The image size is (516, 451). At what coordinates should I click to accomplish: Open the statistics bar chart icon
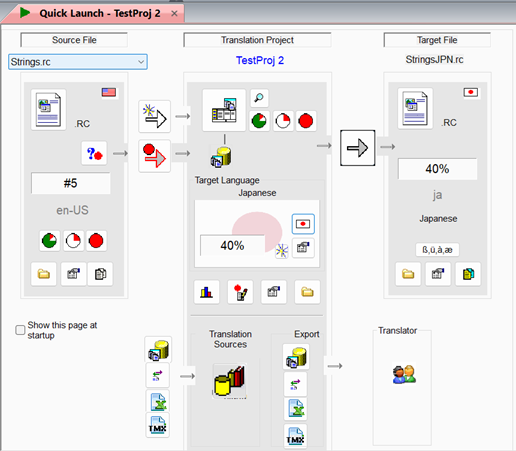[207, 292]
